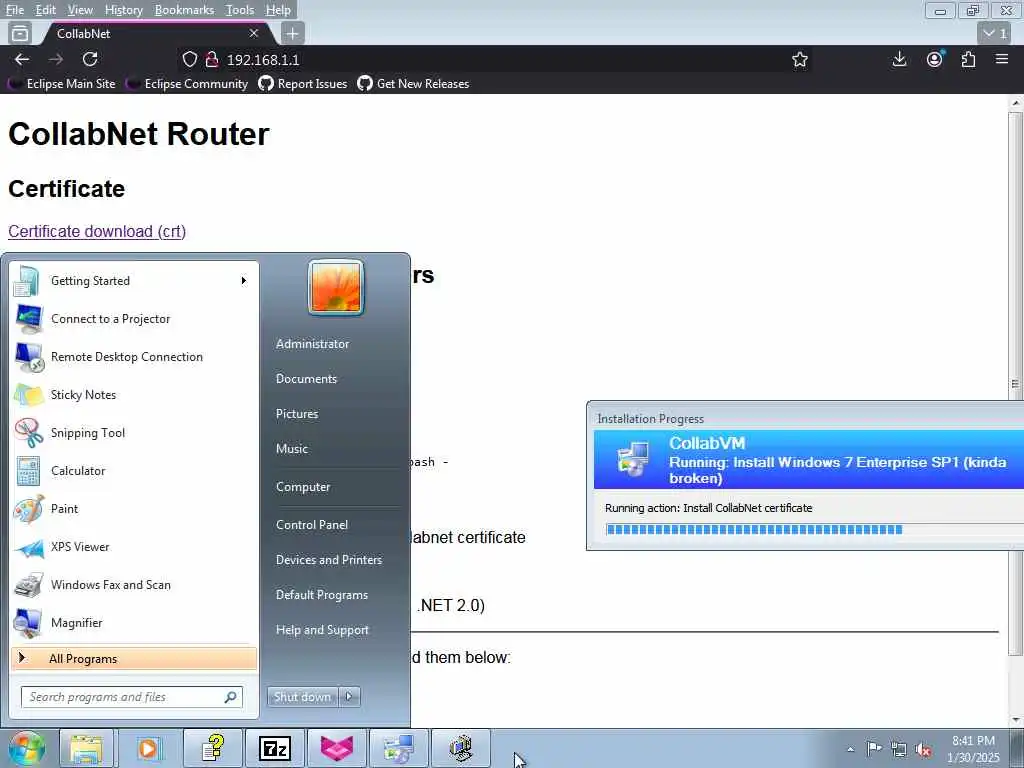
Task: Open Sticky Notes
Action: [x=133, y=394]
